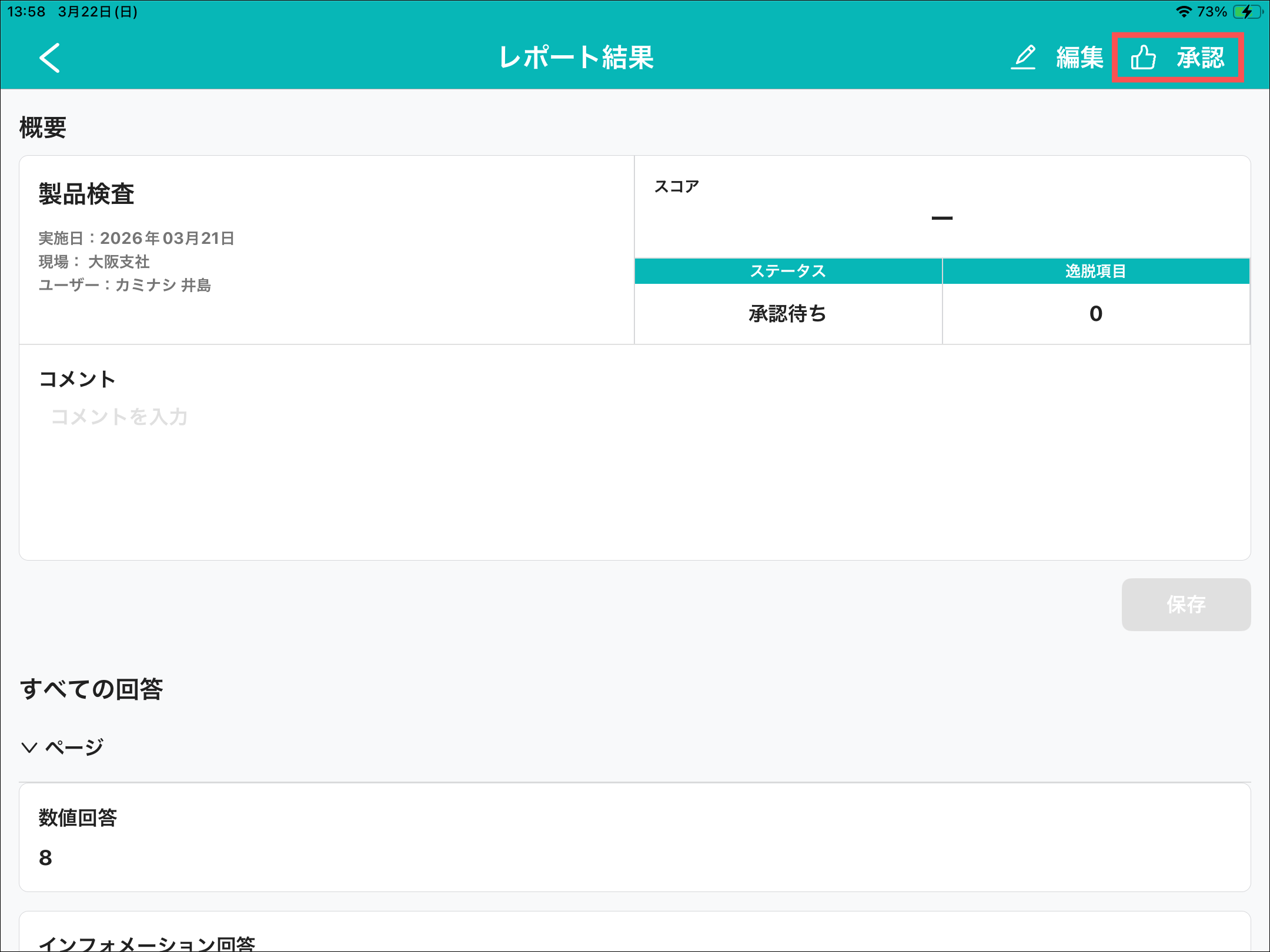1270x952 pixels.
Task: Click the Wi-Fi status icon
Action: tap(1183, 12)
